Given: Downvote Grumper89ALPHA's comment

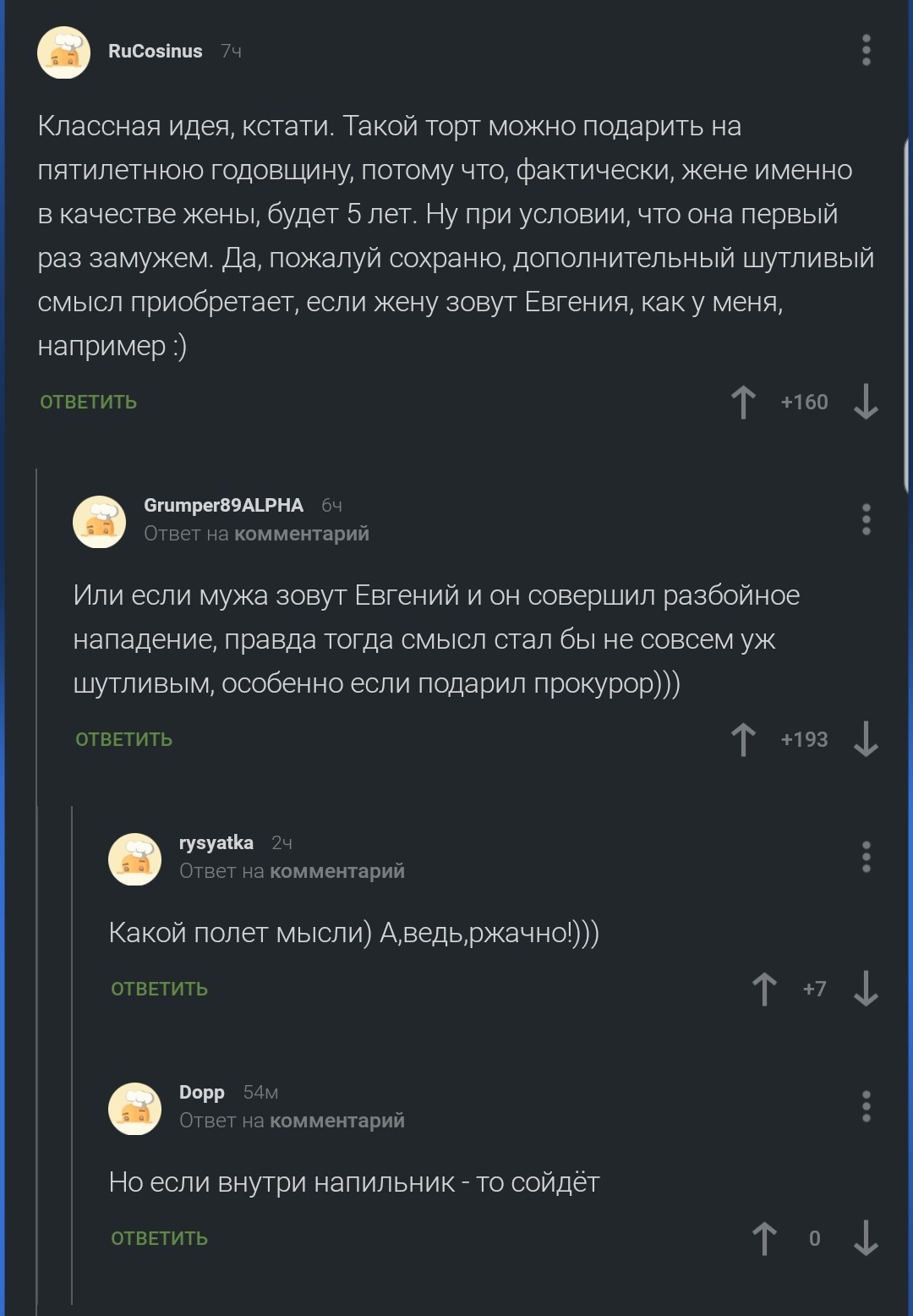Looking at the screenshot, I should 866,740.
